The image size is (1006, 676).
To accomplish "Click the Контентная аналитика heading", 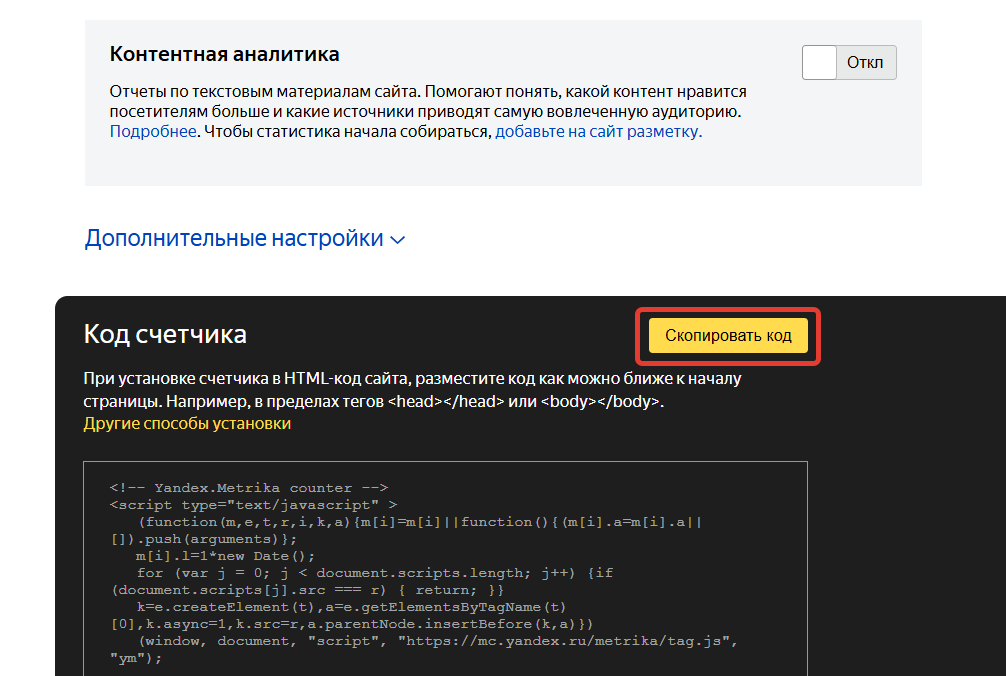I will 224,55.
